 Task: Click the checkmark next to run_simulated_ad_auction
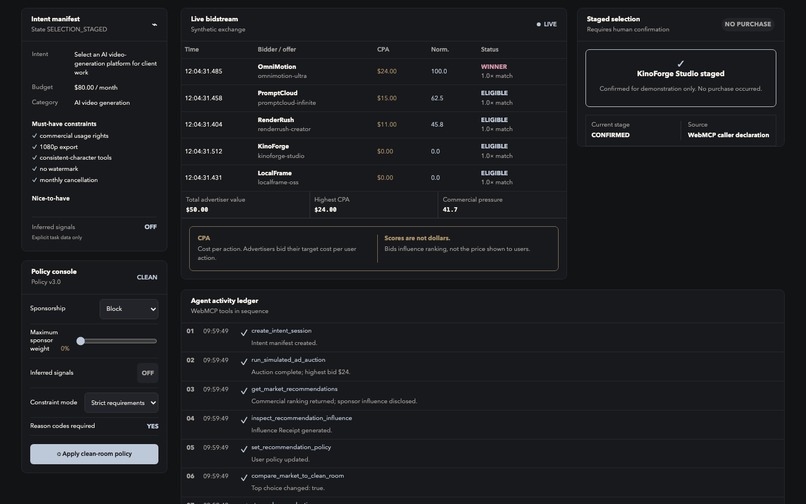244,362
